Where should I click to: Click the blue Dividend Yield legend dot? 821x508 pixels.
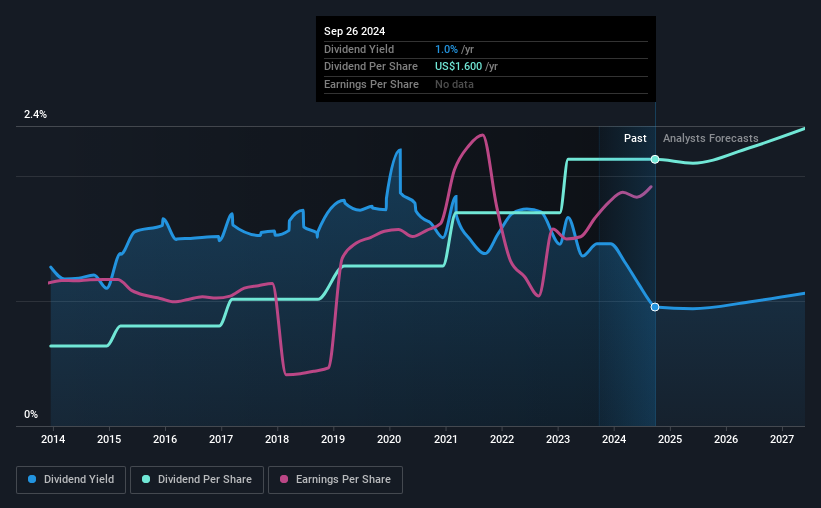32,479
